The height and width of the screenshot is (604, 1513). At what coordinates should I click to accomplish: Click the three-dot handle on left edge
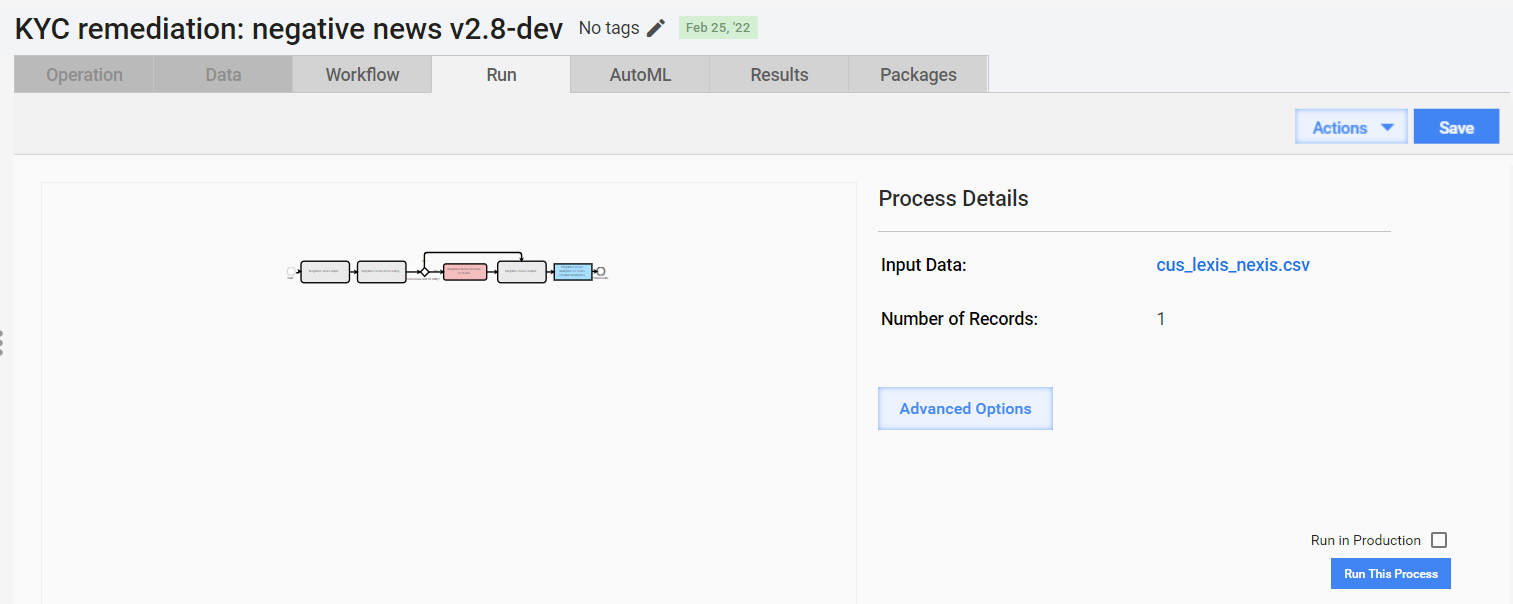tap(2, 342)
